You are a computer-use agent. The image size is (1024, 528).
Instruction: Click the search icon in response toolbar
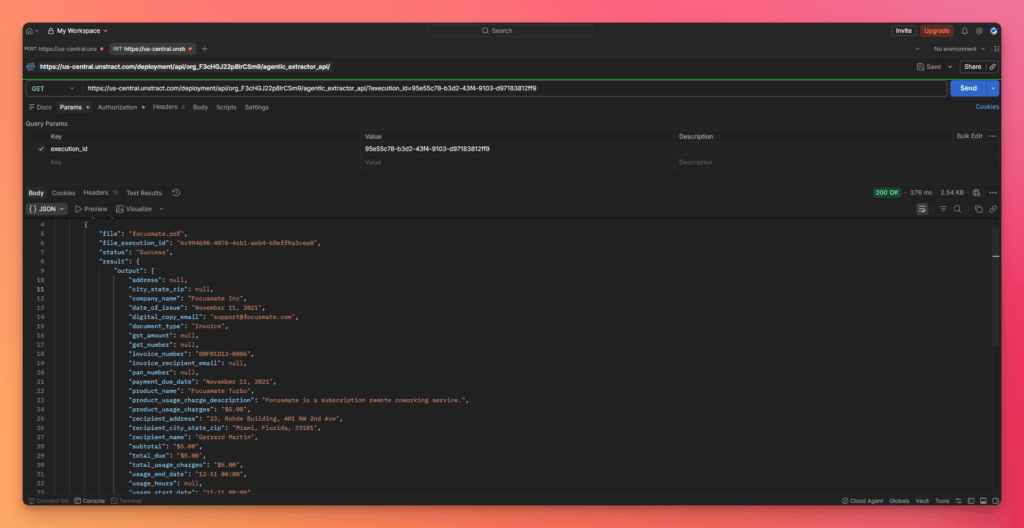coord(957,209)
